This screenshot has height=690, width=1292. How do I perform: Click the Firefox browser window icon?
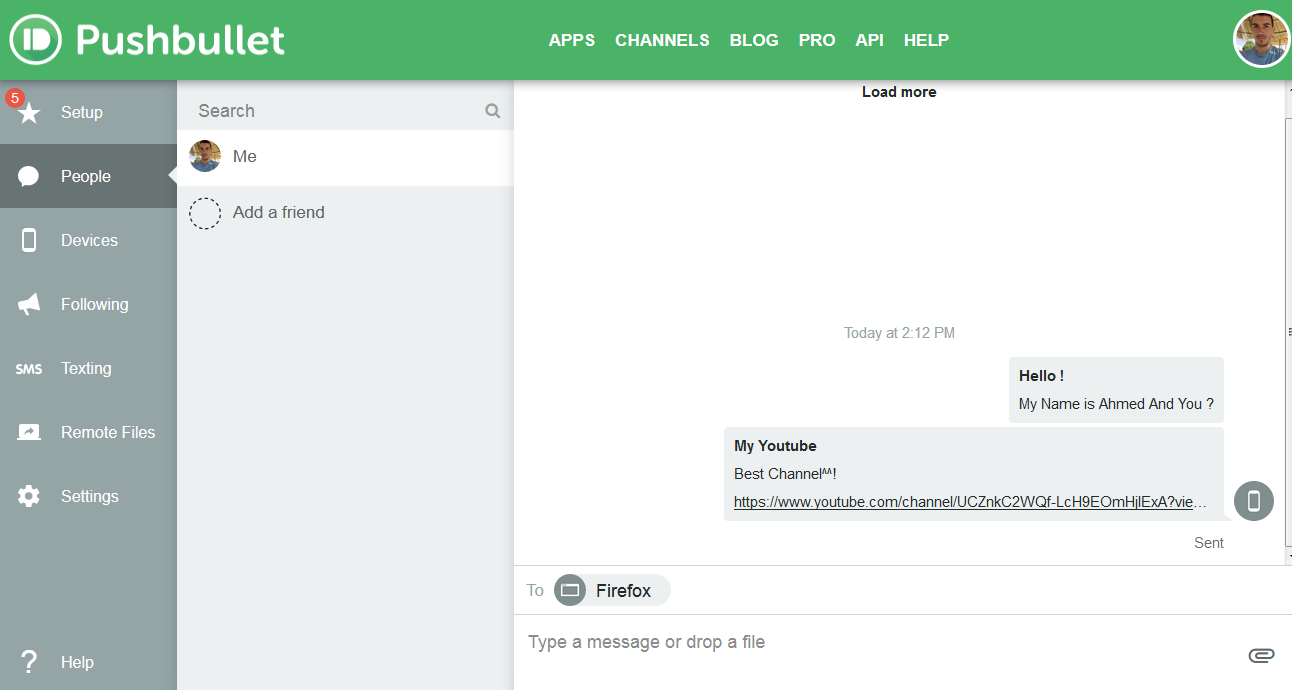tap(570, 590)
